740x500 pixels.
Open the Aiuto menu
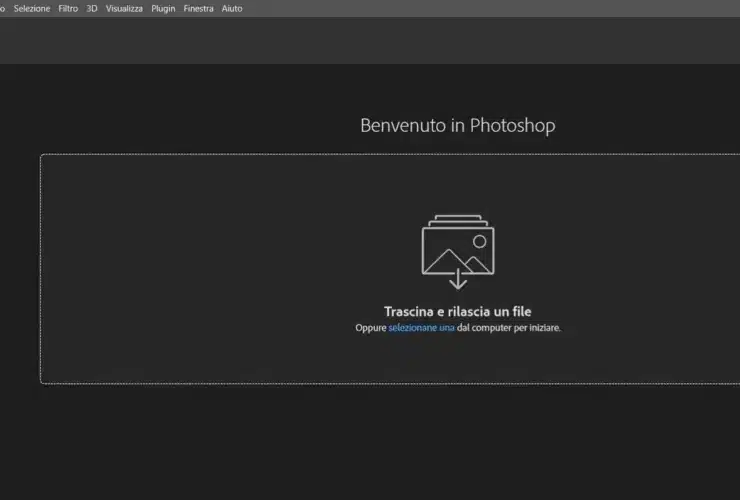[232, 8]
